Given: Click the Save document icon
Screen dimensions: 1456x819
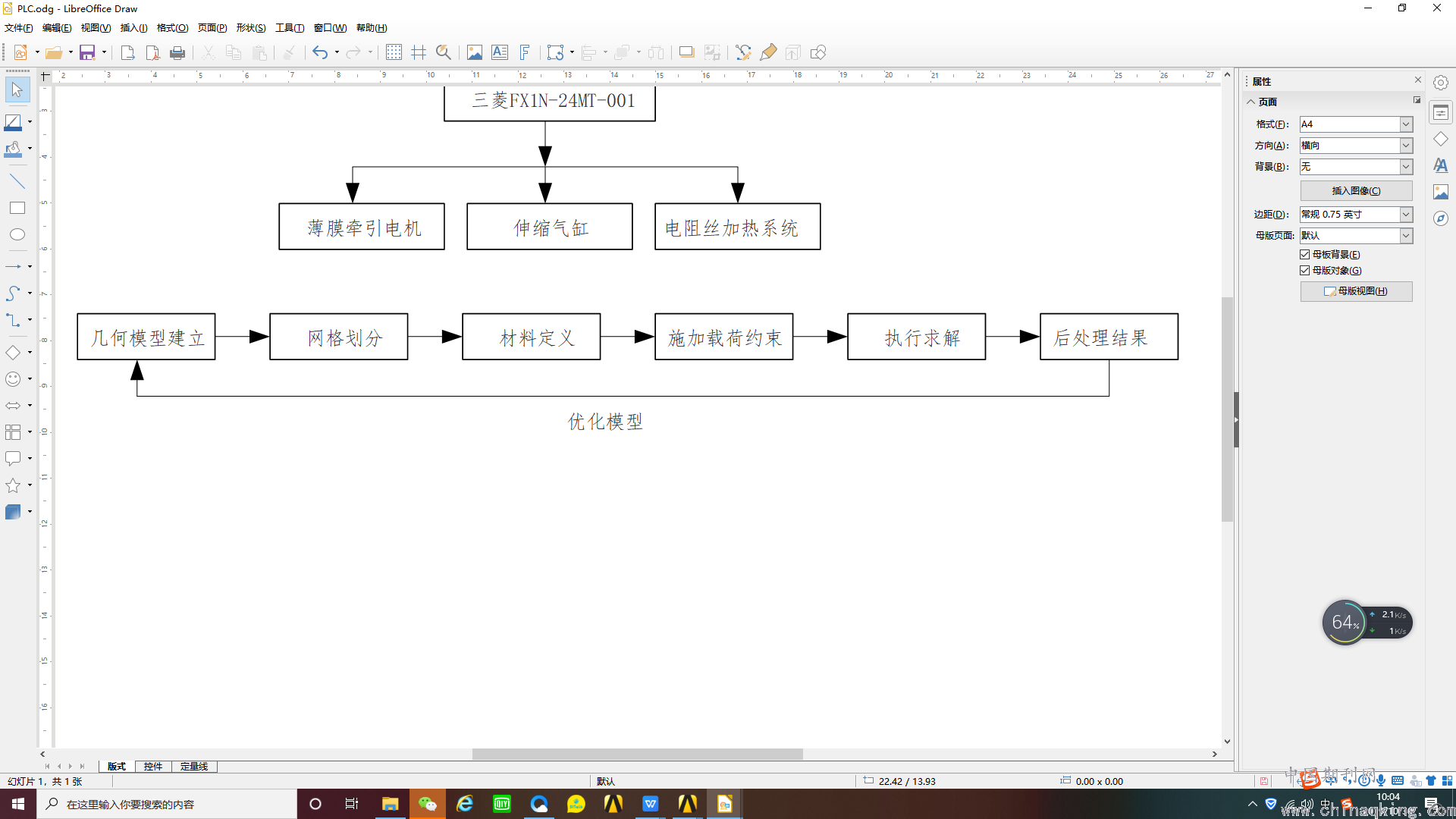Looking at the screenshot, I should [x=87, y=52].
